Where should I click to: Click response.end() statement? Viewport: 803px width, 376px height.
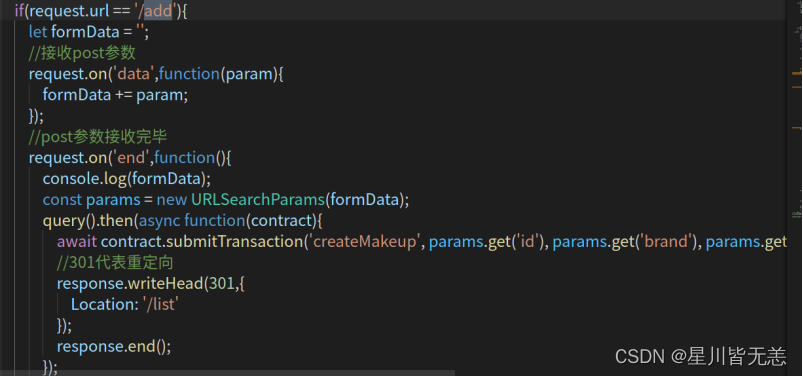click(x=114, y=347)
